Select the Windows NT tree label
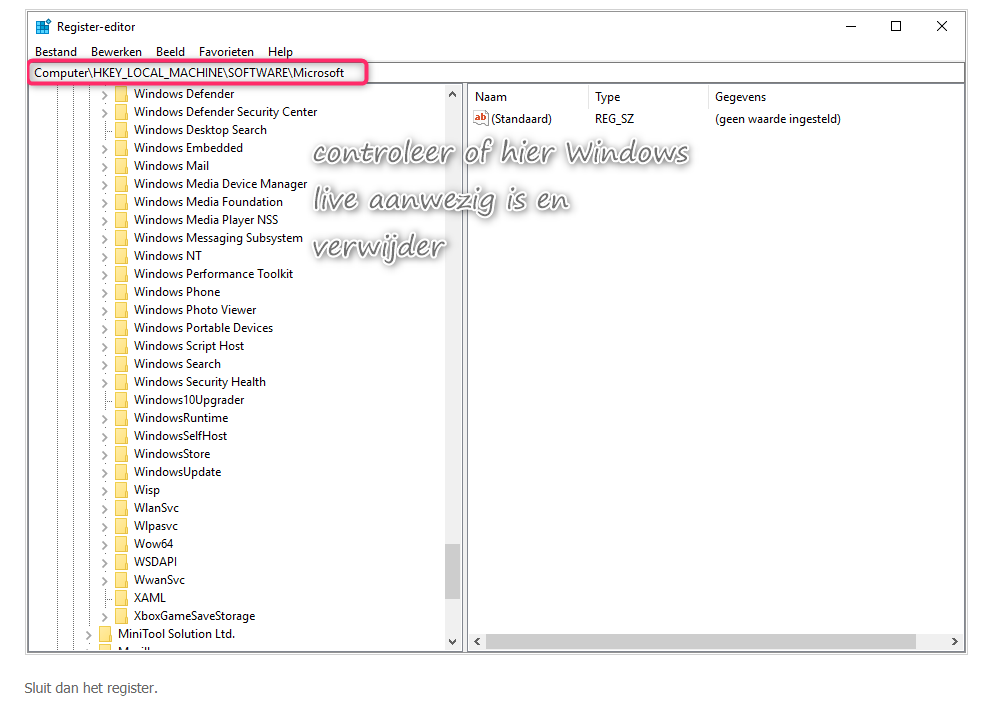This screenshot has width=1001, height=707. click(x=168, y=256)
